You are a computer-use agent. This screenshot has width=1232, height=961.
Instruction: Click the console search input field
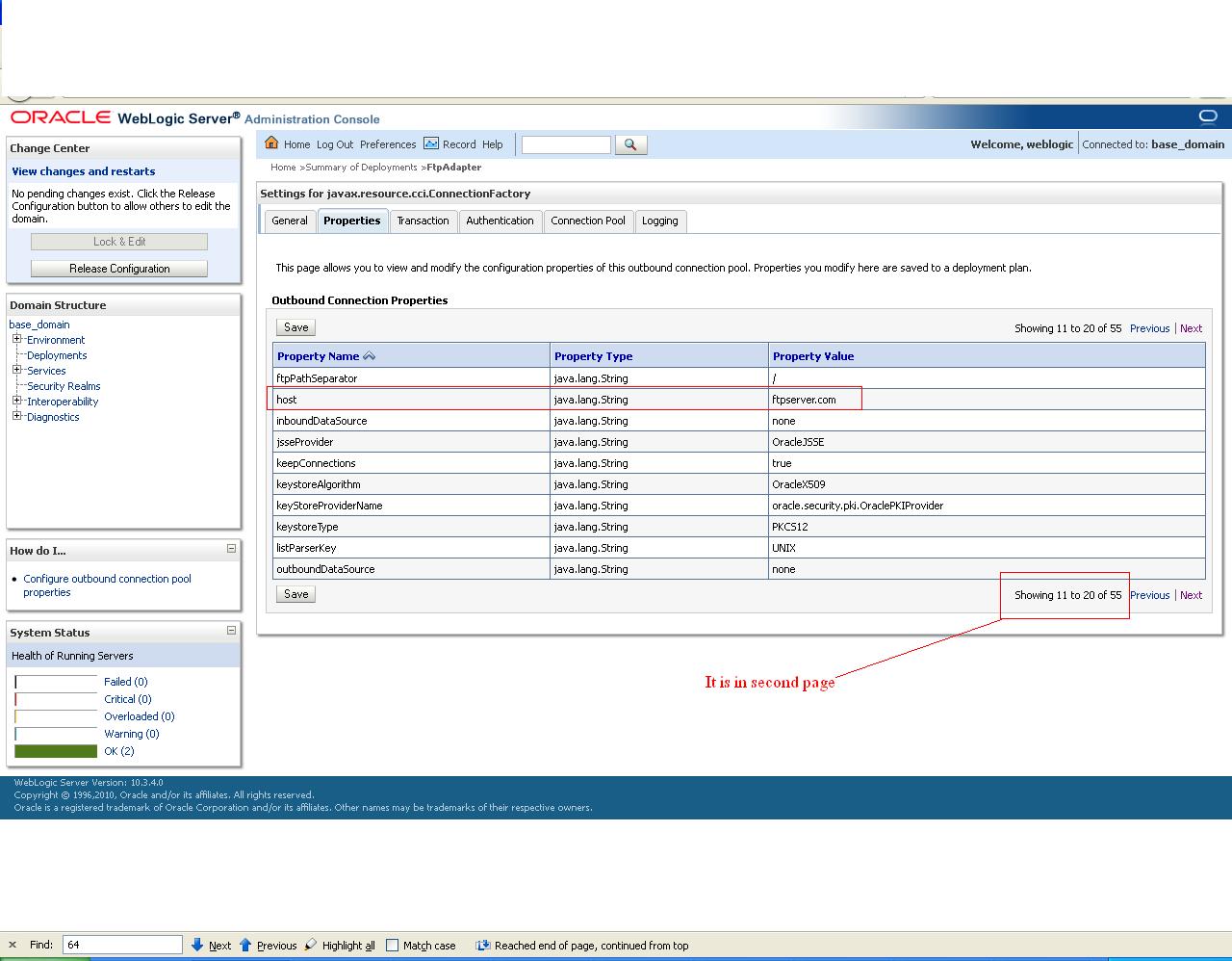pyautogui.click(x=566, y=144)
